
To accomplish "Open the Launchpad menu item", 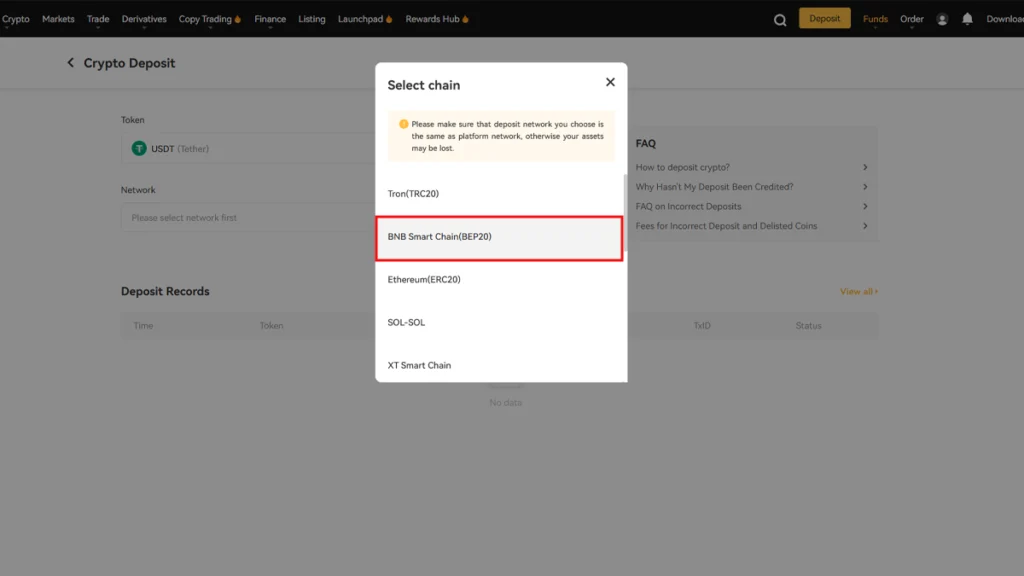I will pyautogui.click(x=360, y=19).
